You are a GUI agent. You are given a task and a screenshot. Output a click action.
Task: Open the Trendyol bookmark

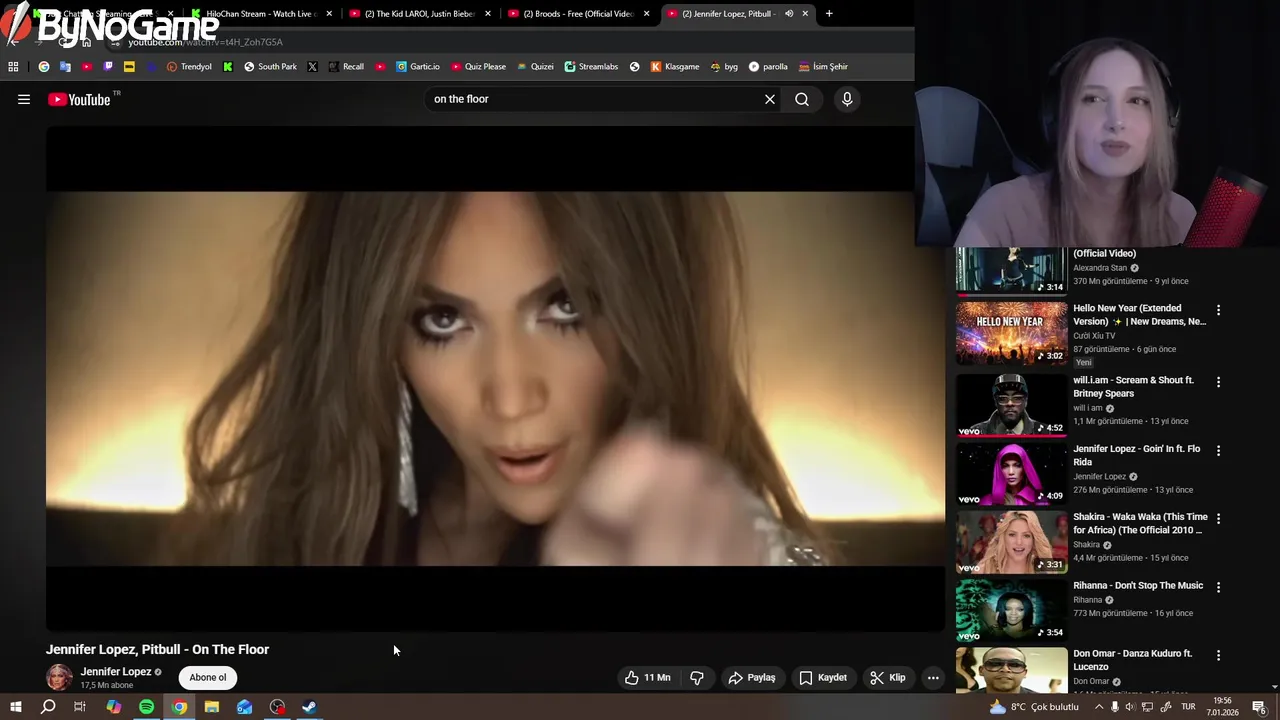(x=189, y=66)
